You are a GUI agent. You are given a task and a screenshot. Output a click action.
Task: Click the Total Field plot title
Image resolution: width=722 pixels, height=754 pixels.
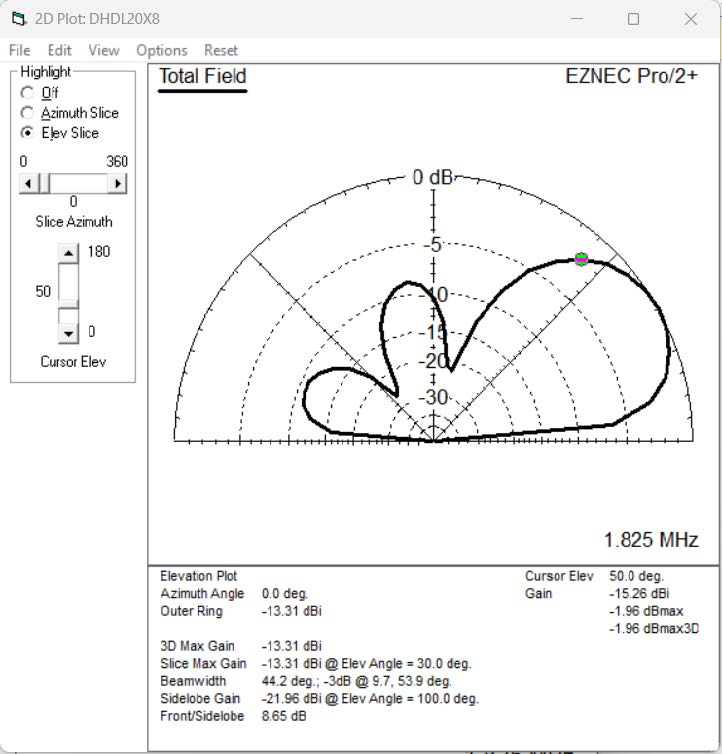click(x=202, y=77)
